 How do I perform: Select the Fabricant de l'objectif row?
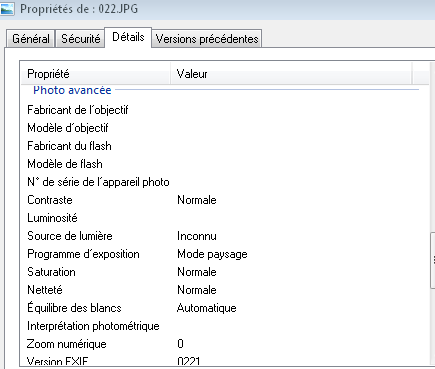[x=225, y=110]
